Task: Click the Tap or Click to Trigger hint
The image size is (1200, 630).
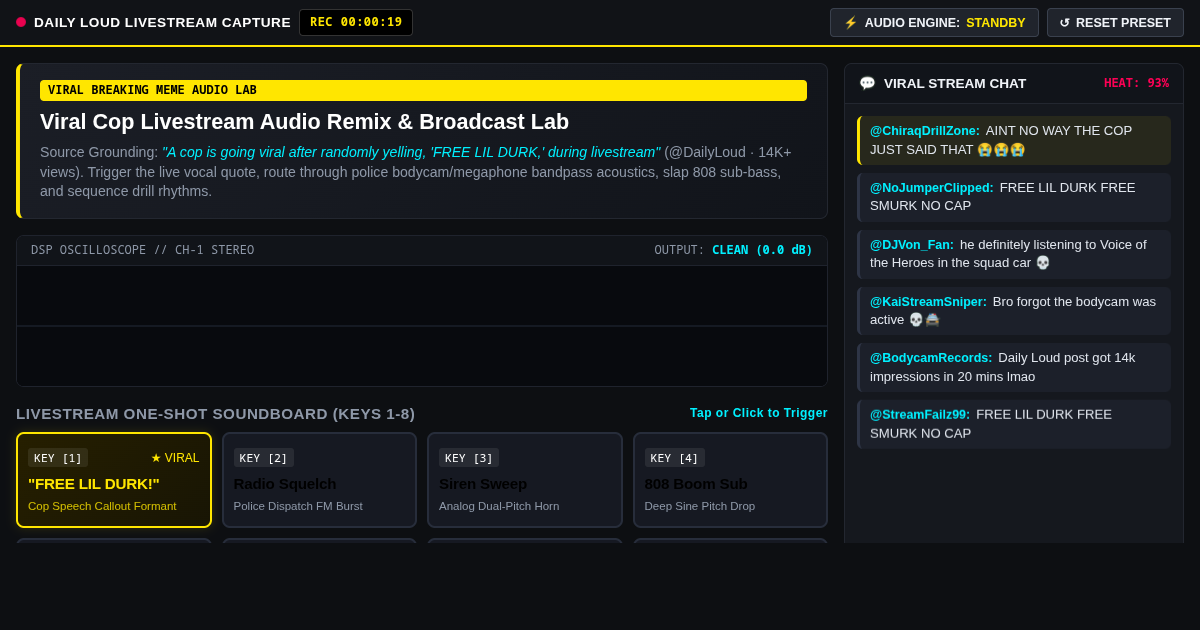Action: (x=759, y=413)
